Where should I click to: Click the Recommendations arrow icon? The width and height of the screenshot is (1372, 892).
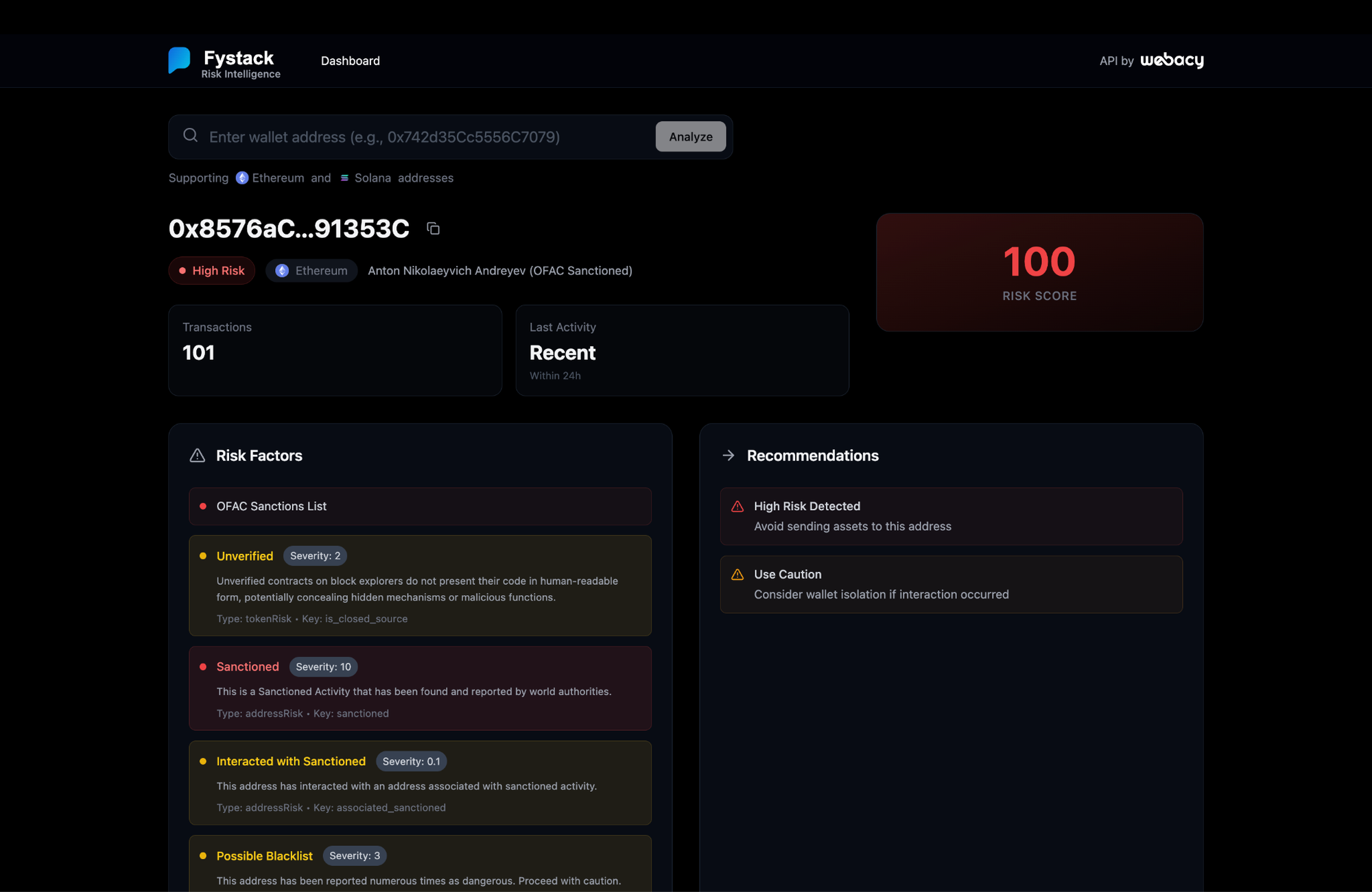coord(729,455)
